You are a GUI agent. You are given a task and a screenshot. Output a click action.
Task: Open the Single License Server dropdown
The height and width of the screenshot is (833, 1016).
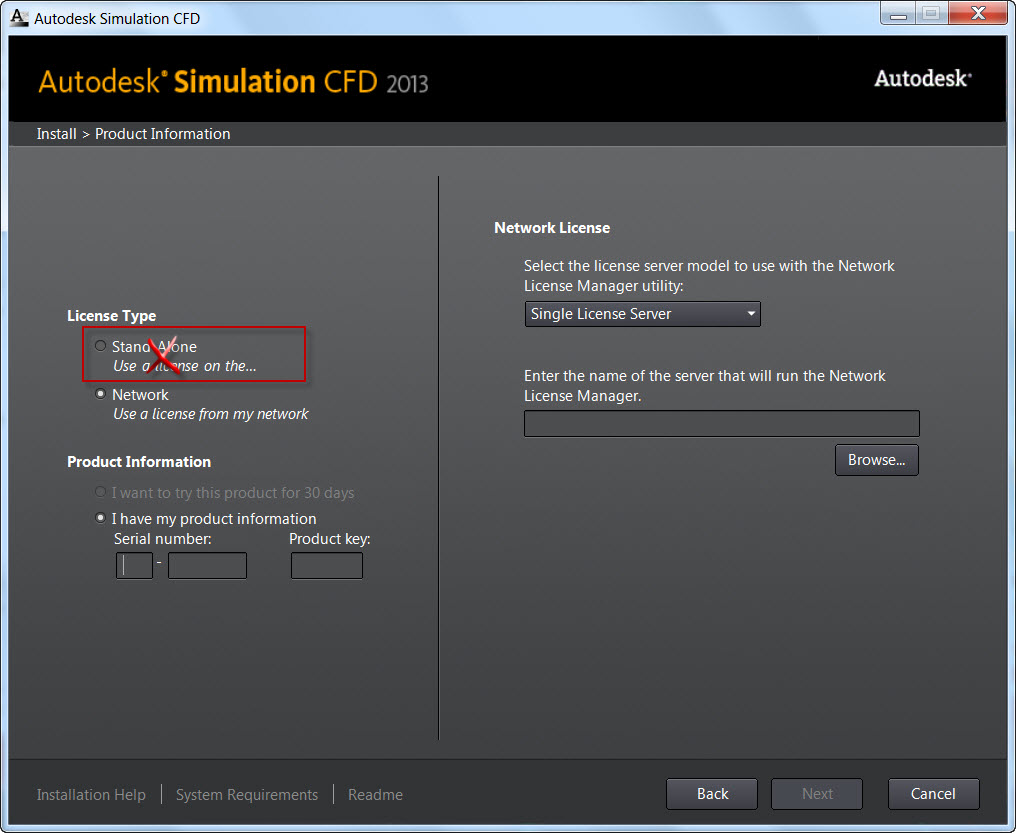(642, 314)
